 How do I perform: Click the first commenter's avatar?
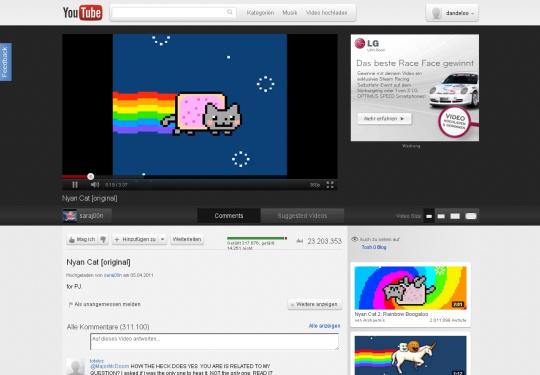tap(75, 367)
